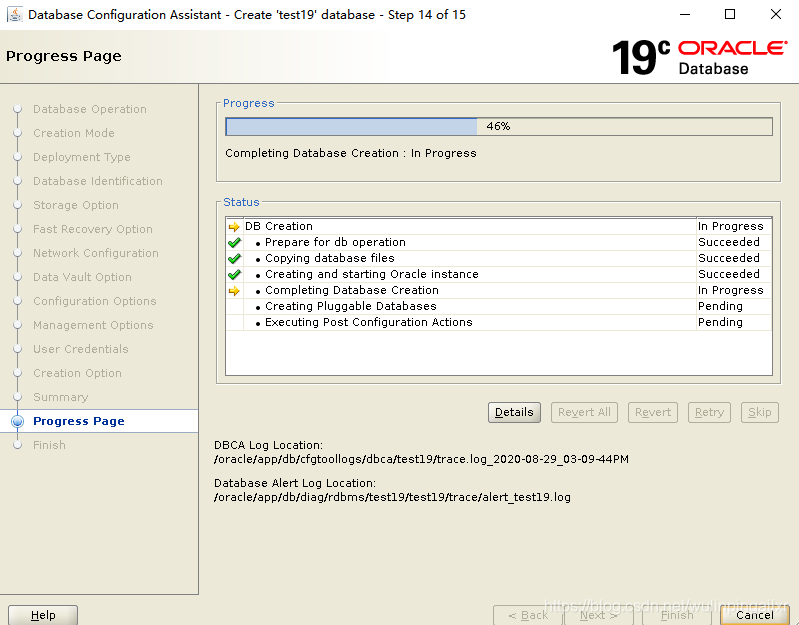Click the Finish button at the bottom
Image resolution: width=799 pixels, height=625 pixels.
click(677, 615)
